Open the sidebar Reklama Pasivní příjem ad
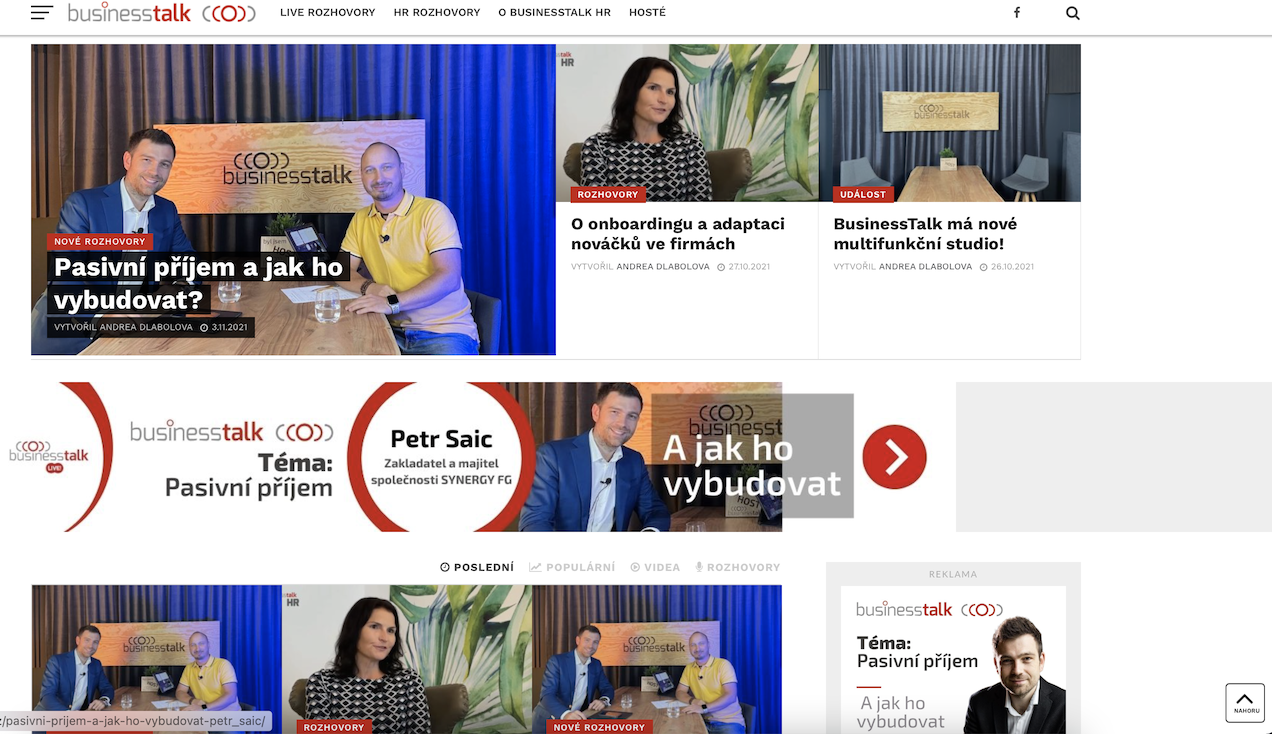 click(953, 660)
